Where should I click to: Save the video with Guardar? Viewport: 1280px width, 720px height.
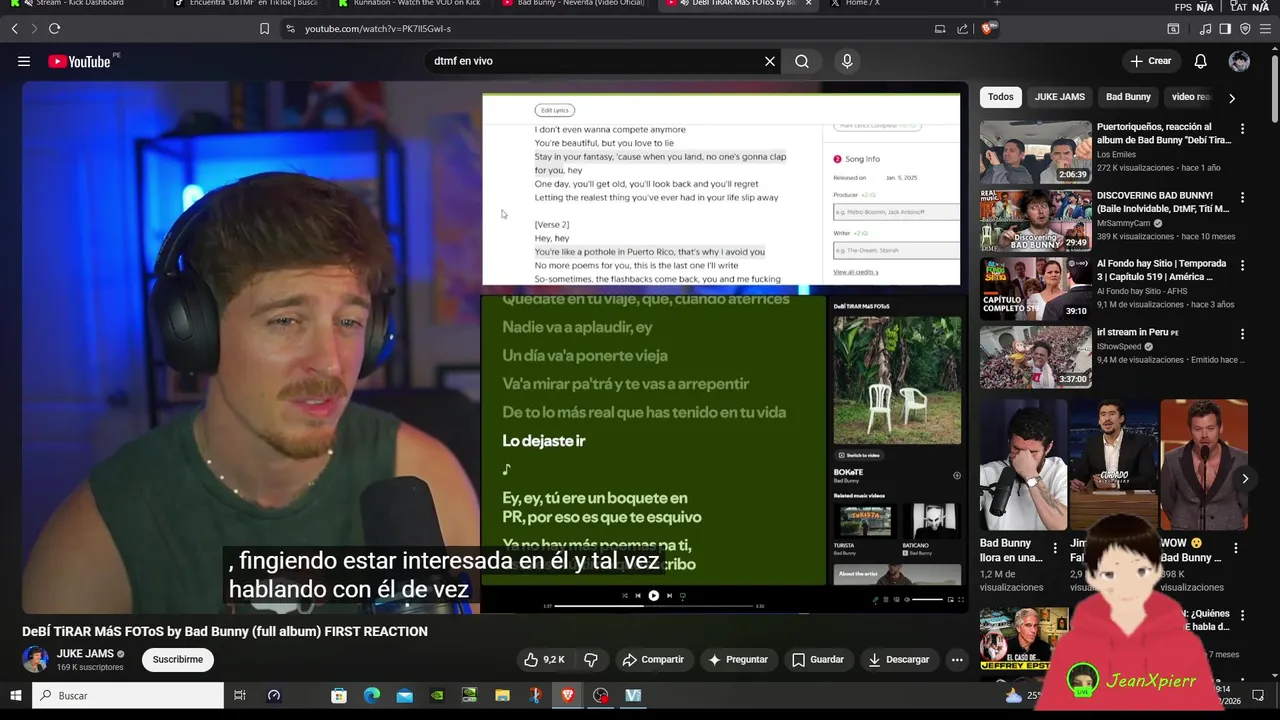[818, 660]
